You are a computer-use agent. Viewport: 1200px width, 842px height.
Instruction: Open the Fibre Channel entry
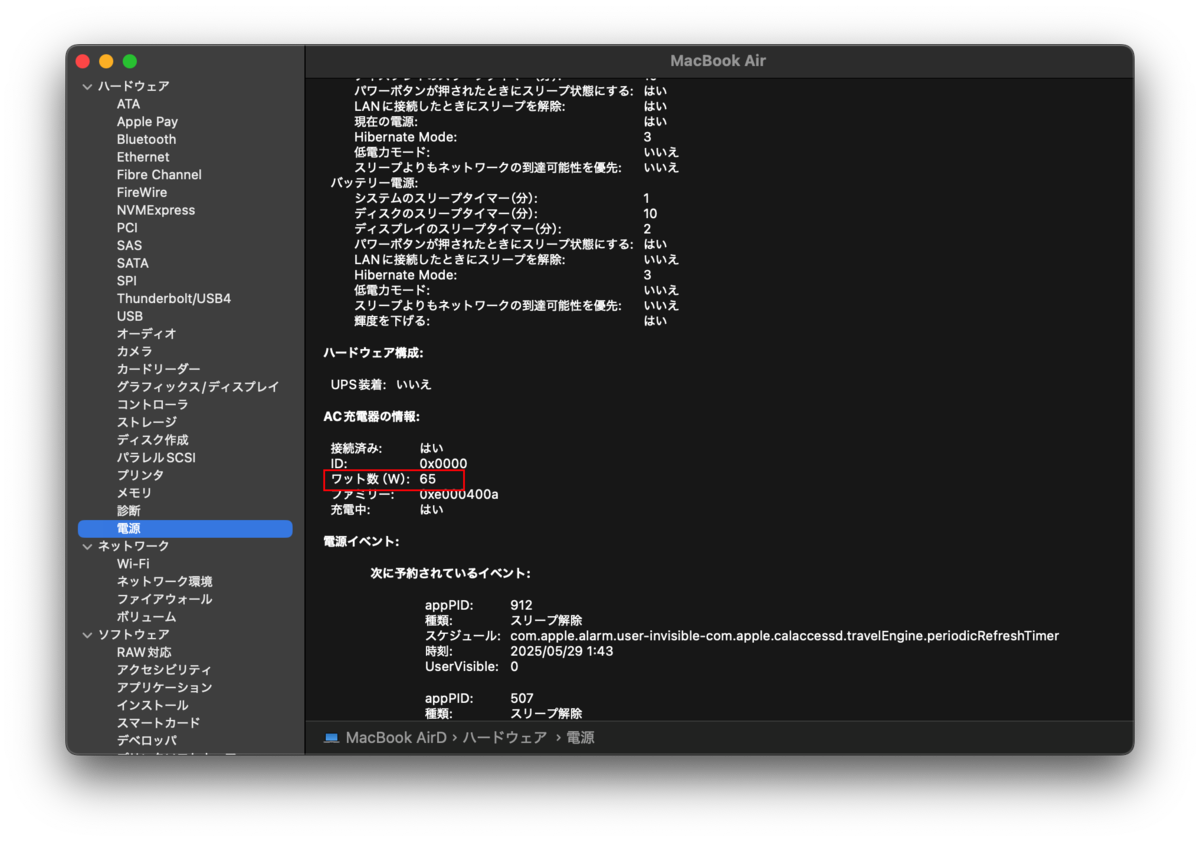(x=159, y=175)
